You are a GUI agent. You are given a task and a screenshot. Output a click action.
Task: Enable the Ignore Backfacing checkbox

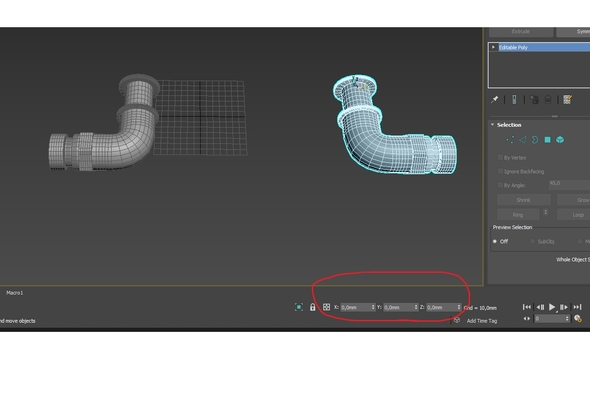click(x=500, y=172)
